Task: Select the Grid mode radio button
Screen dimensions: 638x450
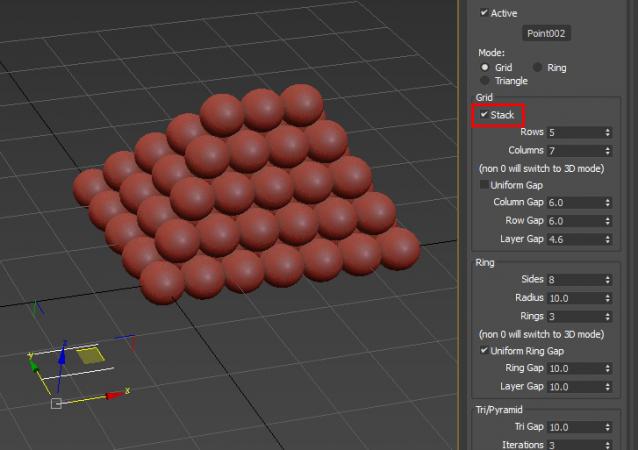Action: [x=485, y=67]
